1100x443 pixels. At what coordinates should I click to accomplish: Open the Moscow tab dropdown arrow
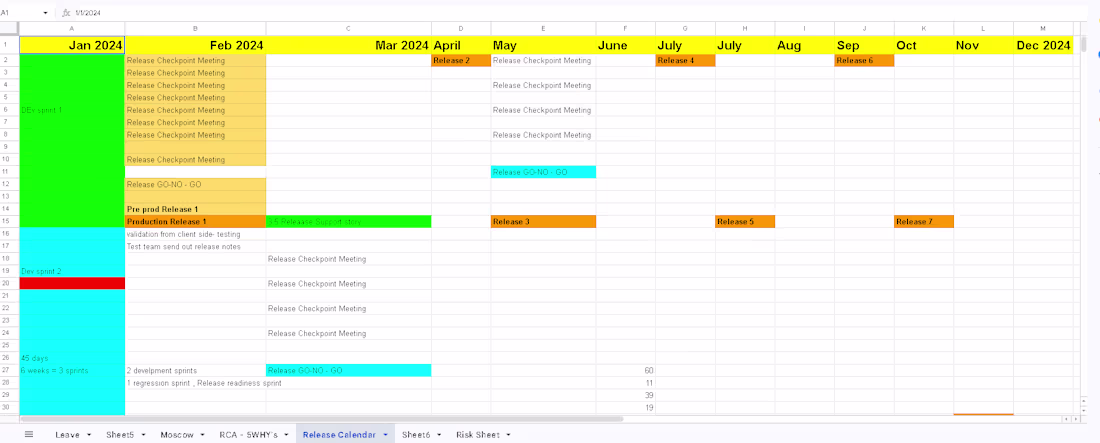coord(202,435)
